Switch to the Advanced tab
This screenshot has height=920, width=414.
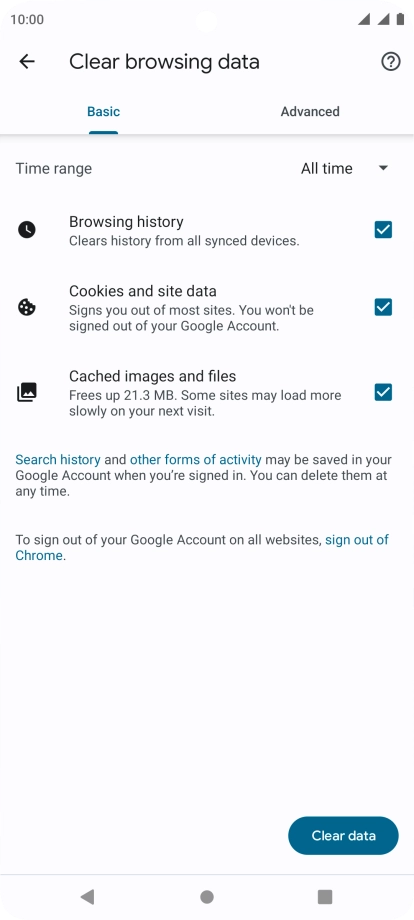[x=310, y=111]
